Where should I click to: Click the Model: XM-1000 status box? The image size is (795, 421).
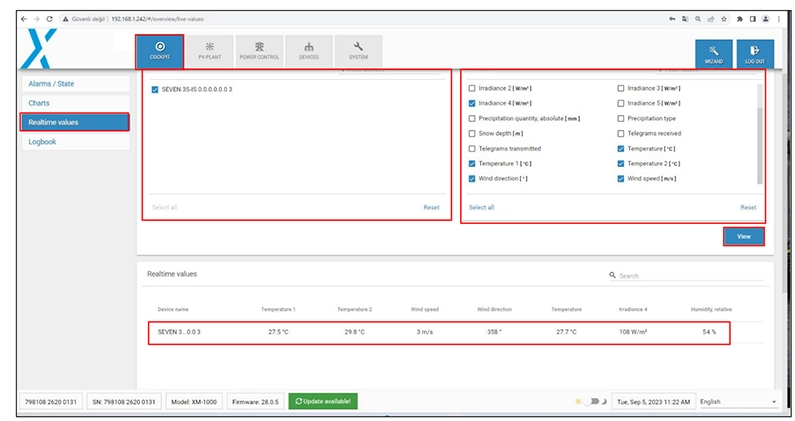tap(194, 402)
